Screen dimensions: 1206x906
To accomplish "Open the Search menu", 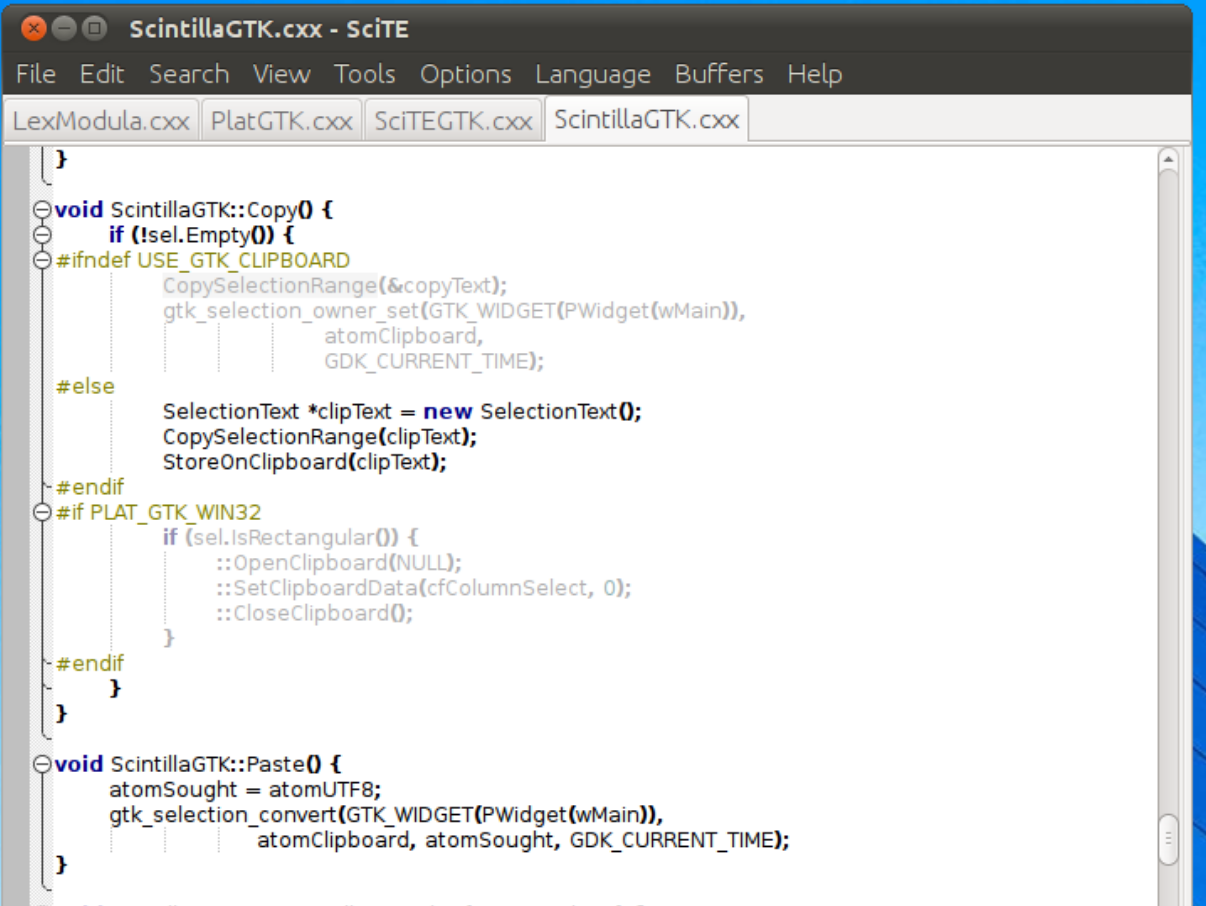I will pos(190,74).
